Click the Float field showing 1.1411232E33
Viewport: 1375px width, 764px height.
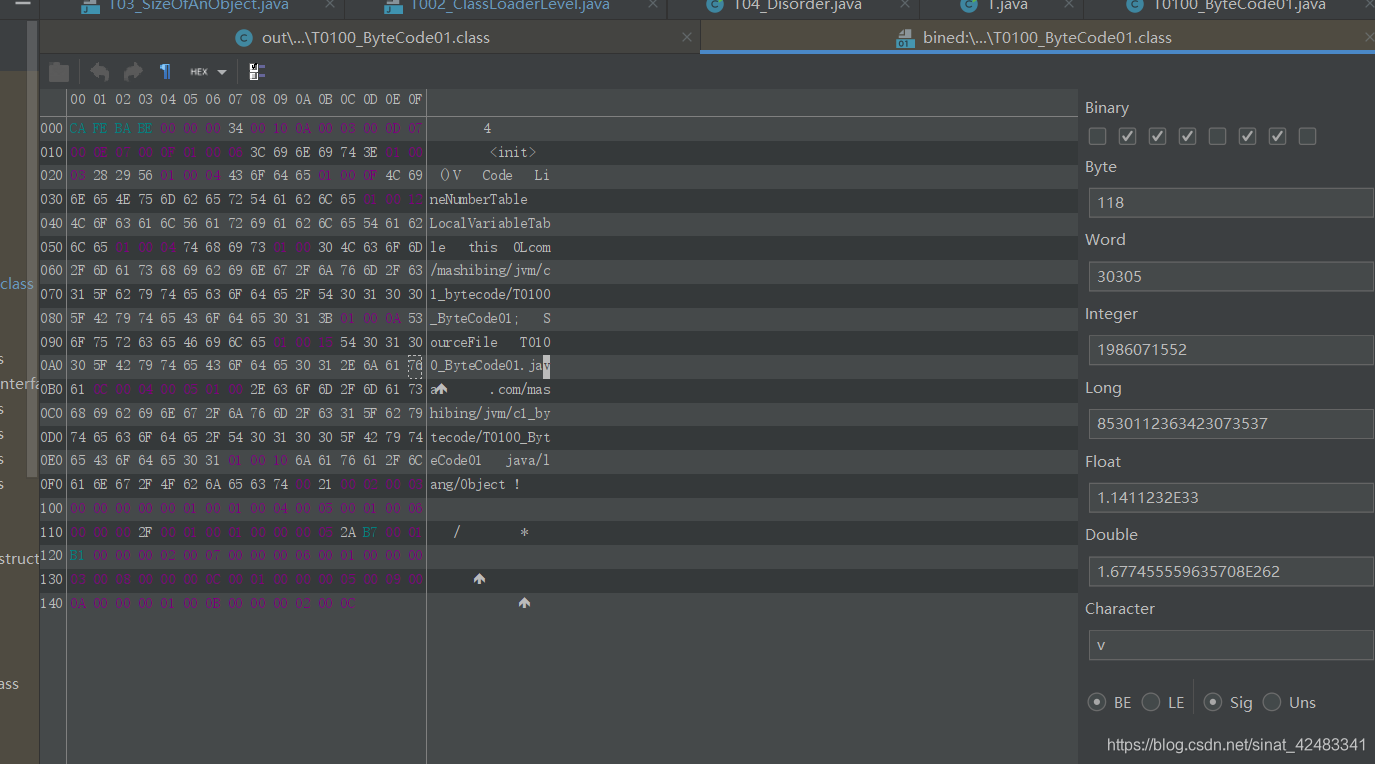(1231, 497)
